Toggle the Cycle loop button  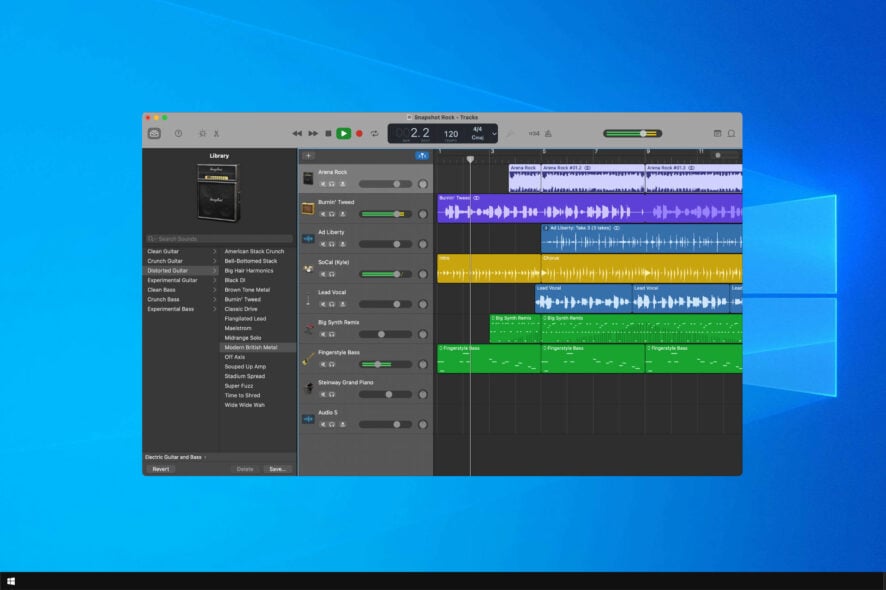tap(375, 133)
